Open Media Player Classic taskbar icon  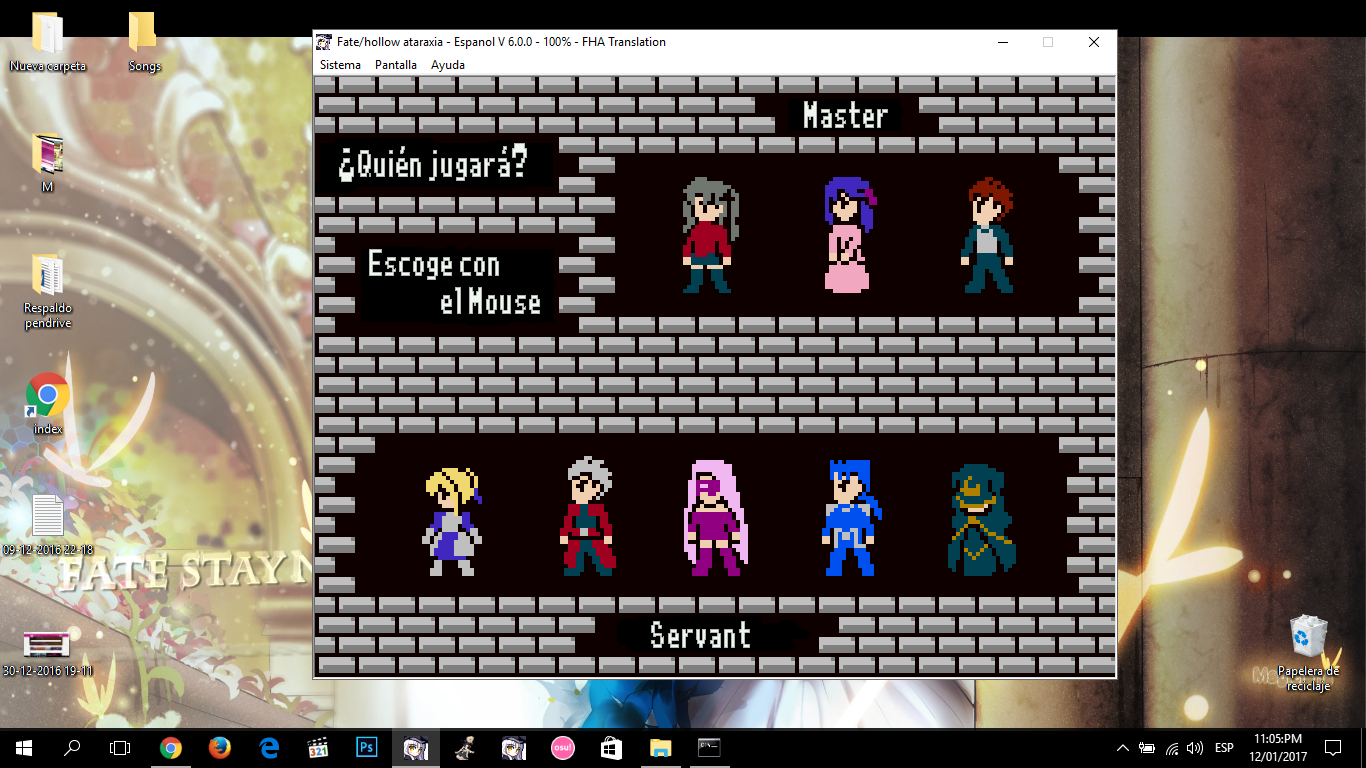point(318,747)
